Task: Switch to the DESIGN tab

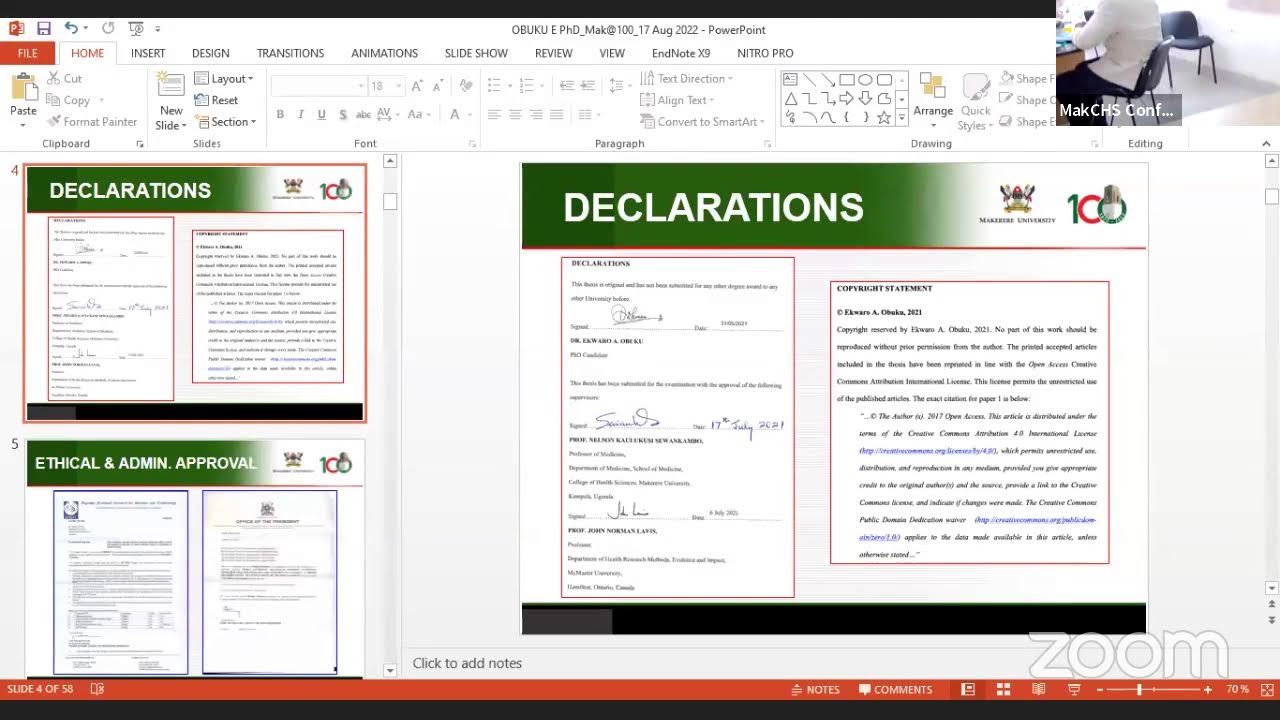Action: [x=210, y=53]
